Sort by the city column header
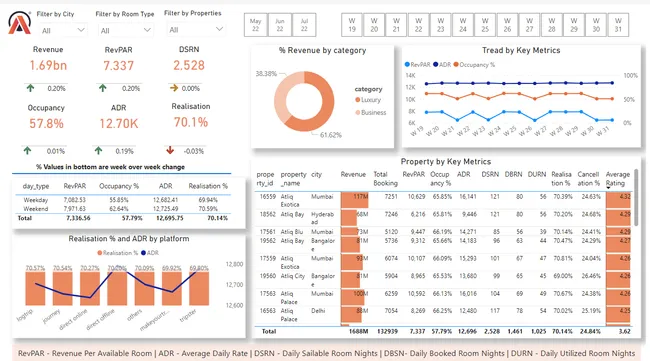Image resolution: width=650 pixels, height=361 pixels. [316, 174]
